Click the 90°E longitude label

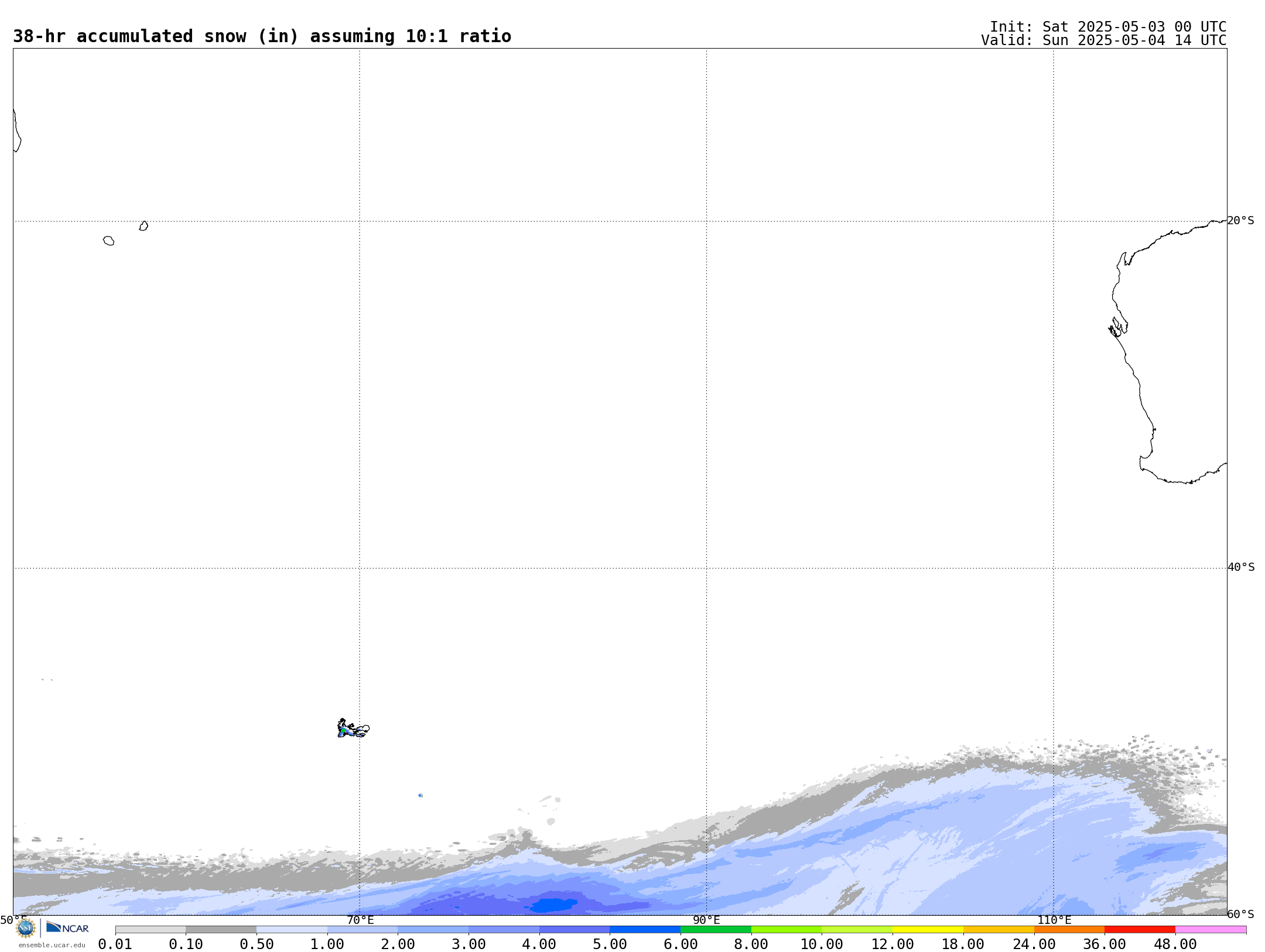coord(707,920)
